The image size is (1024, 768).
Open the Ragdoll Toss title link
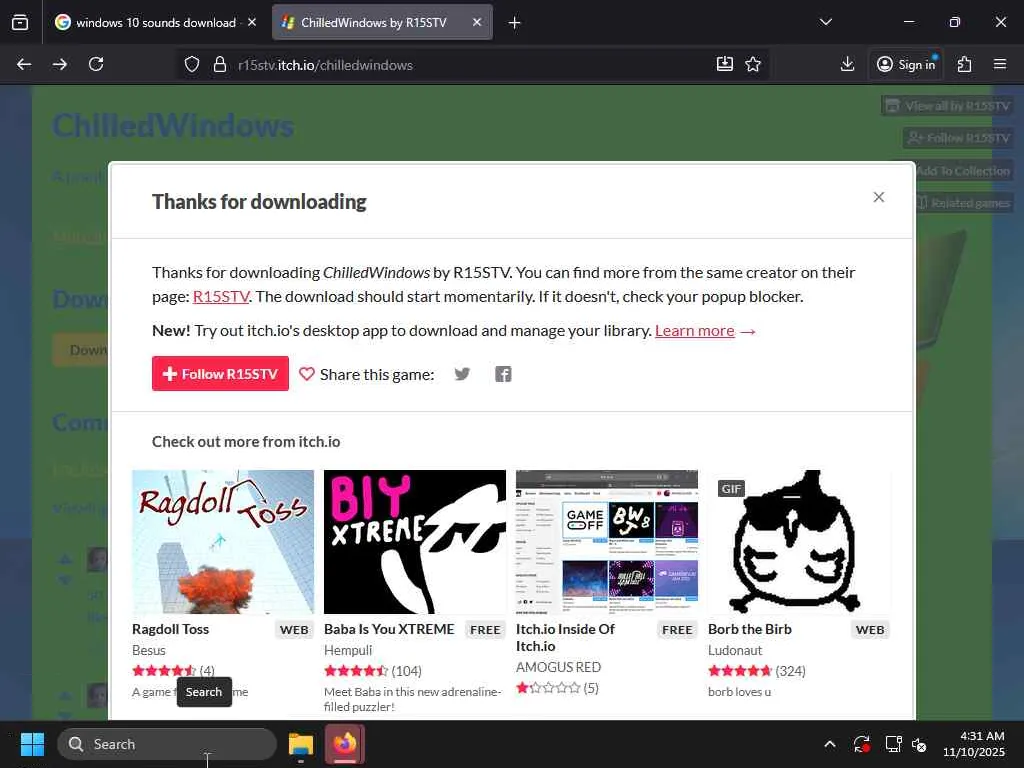170,629
